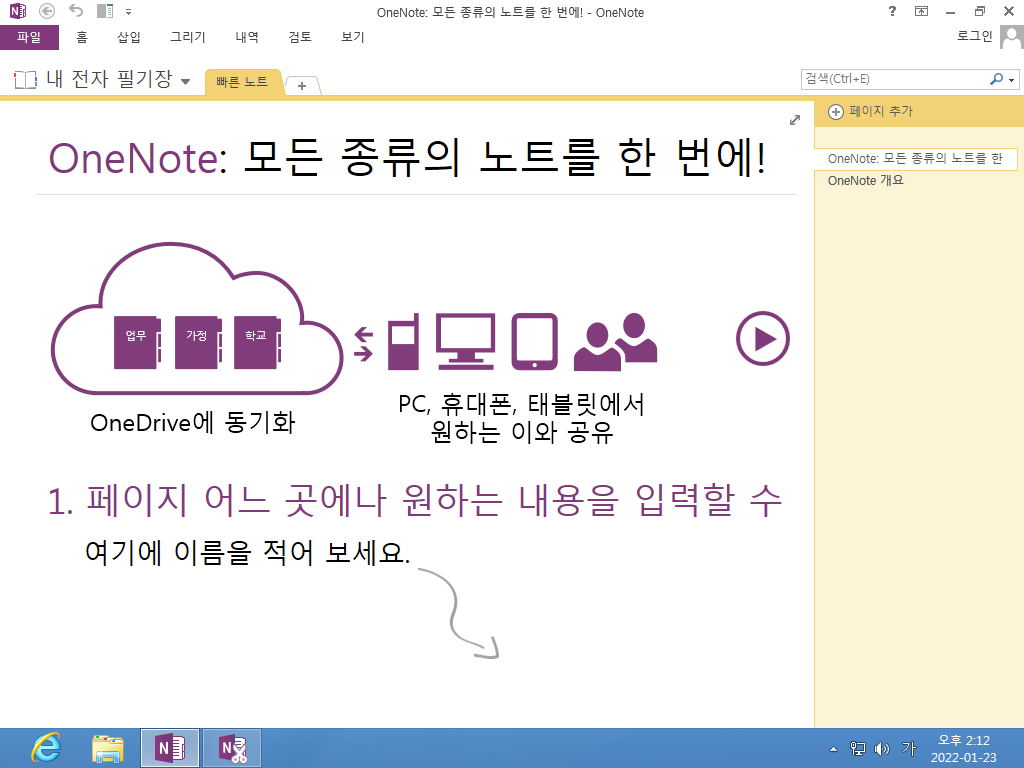Toggle dock to desktop view icon
This screenshot has height=768, width=1024.
(x=104, y=11)
